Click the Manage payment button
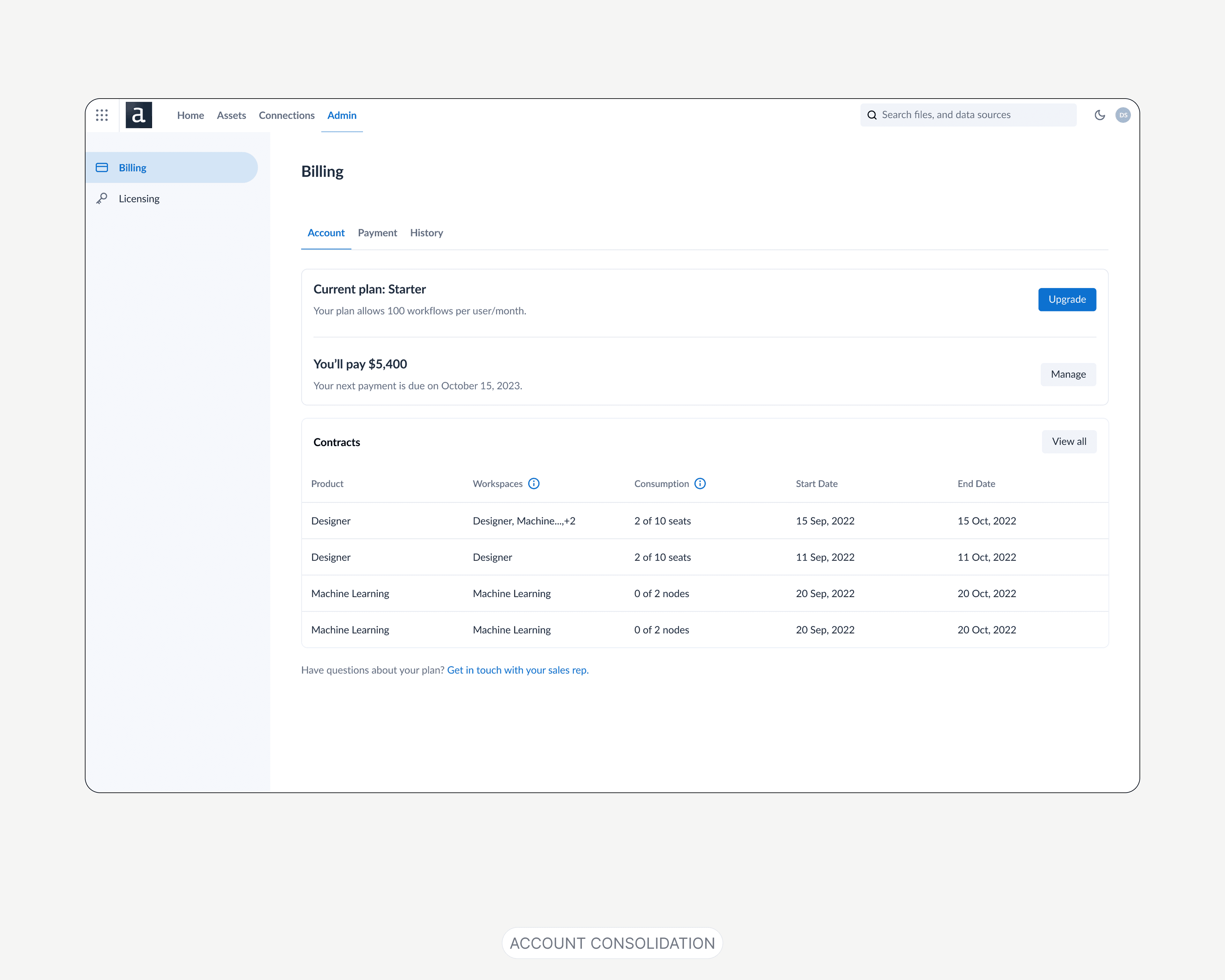Image resolution: width=1225 pixels, height=980 pixels. 1068,375
